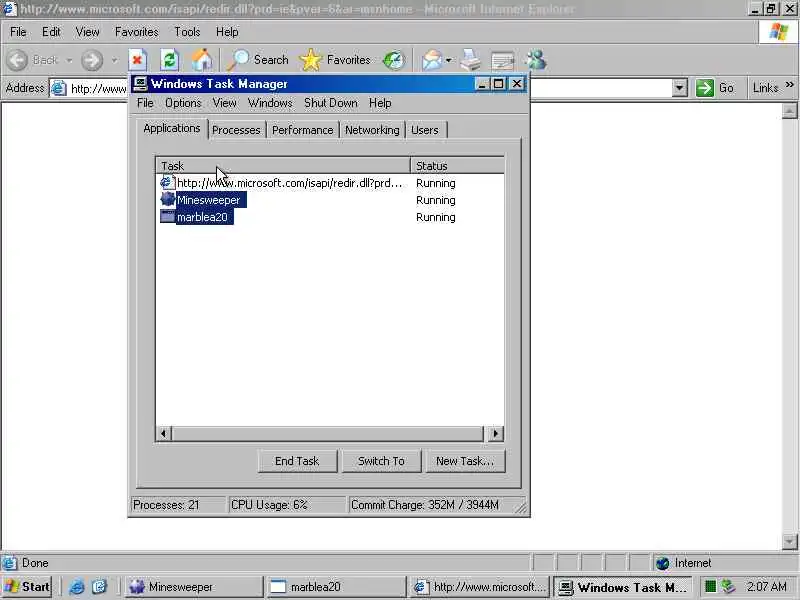Screen dimensions: 800x600
Task: Click the Edit page icon in IE toolbar
Action: (503, 61)
